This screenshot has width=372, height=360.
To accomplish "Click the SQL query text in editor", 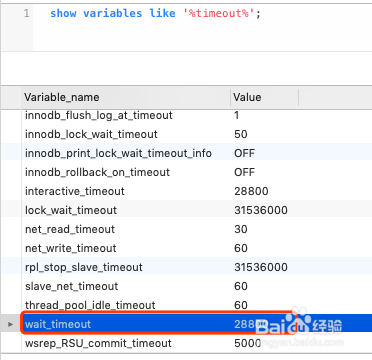I will coord(155,14).
